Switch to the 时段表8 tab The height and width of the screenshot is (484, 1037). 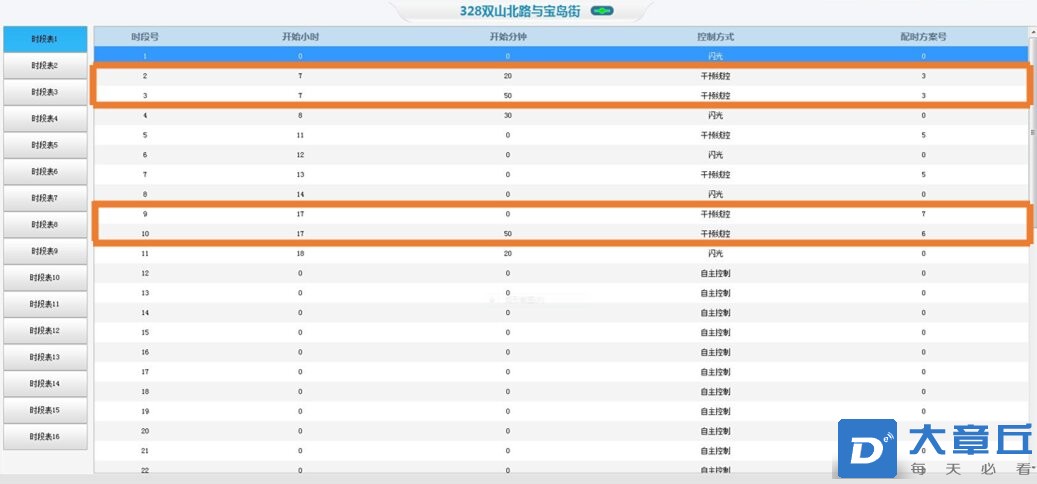click(x=45, y=224)
